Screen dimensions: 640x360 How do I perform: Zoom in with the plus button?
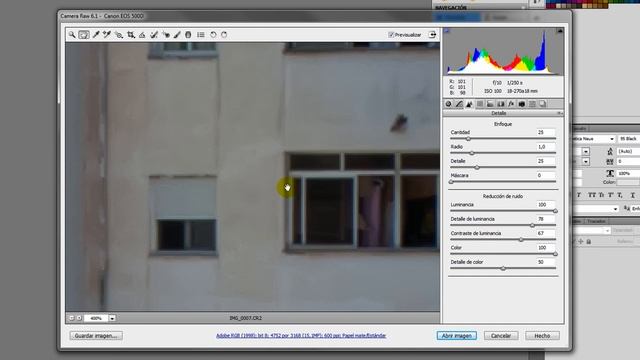(x=79, y=318)
